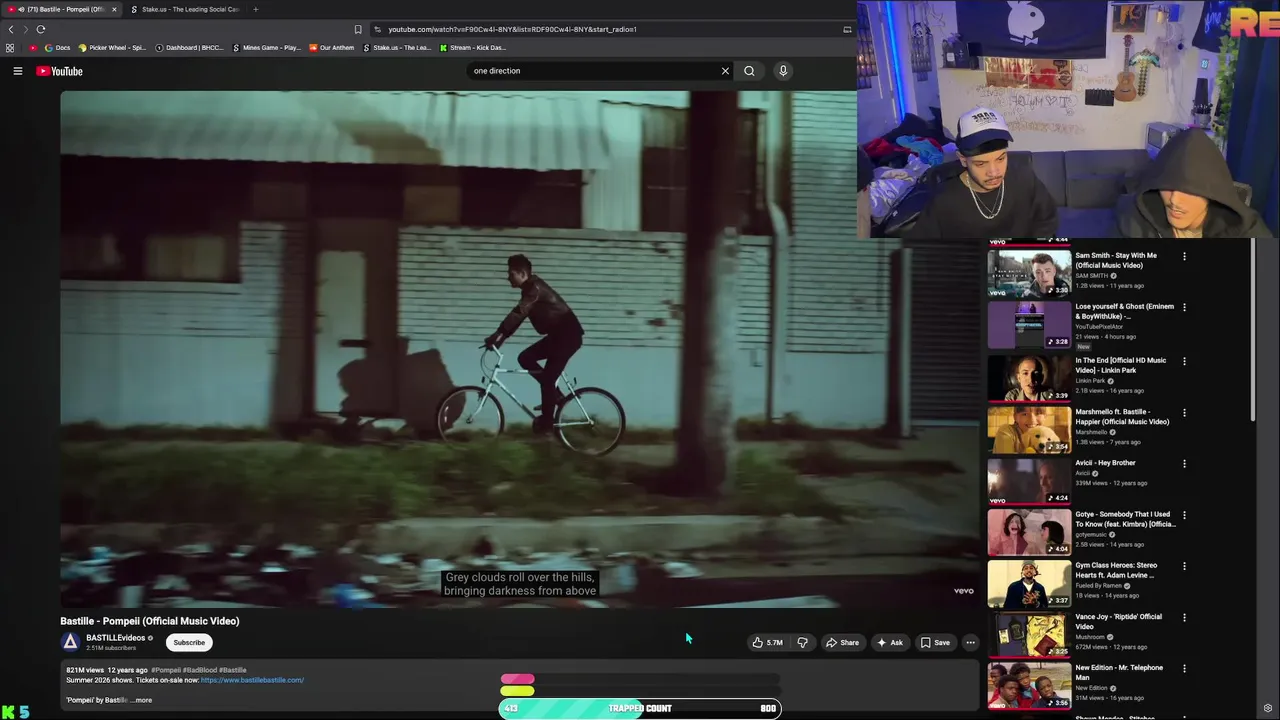Viewport: 1280px width, 720px height.
Task: Select the Bastille - Pompeii browser tab
Action: pyautogui.click(x=62, y=9)
